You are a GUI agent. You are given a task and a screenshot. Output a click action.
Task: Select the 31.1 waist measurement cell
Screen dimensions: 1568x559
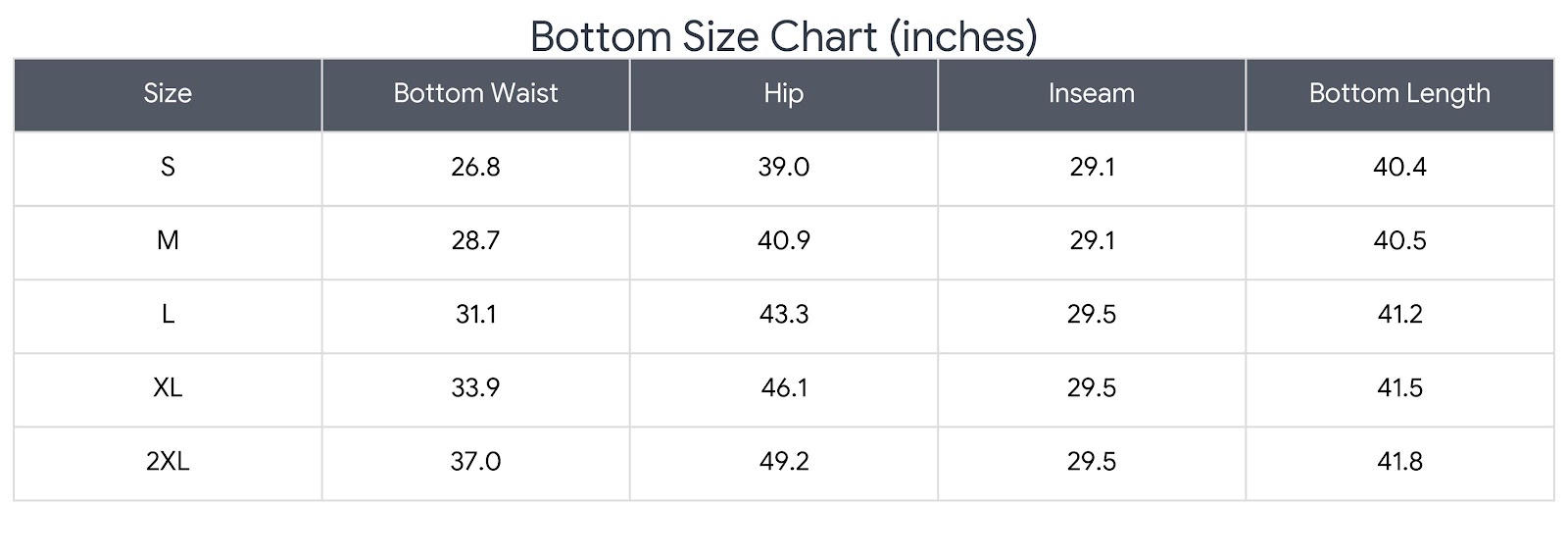coord(475,314)
